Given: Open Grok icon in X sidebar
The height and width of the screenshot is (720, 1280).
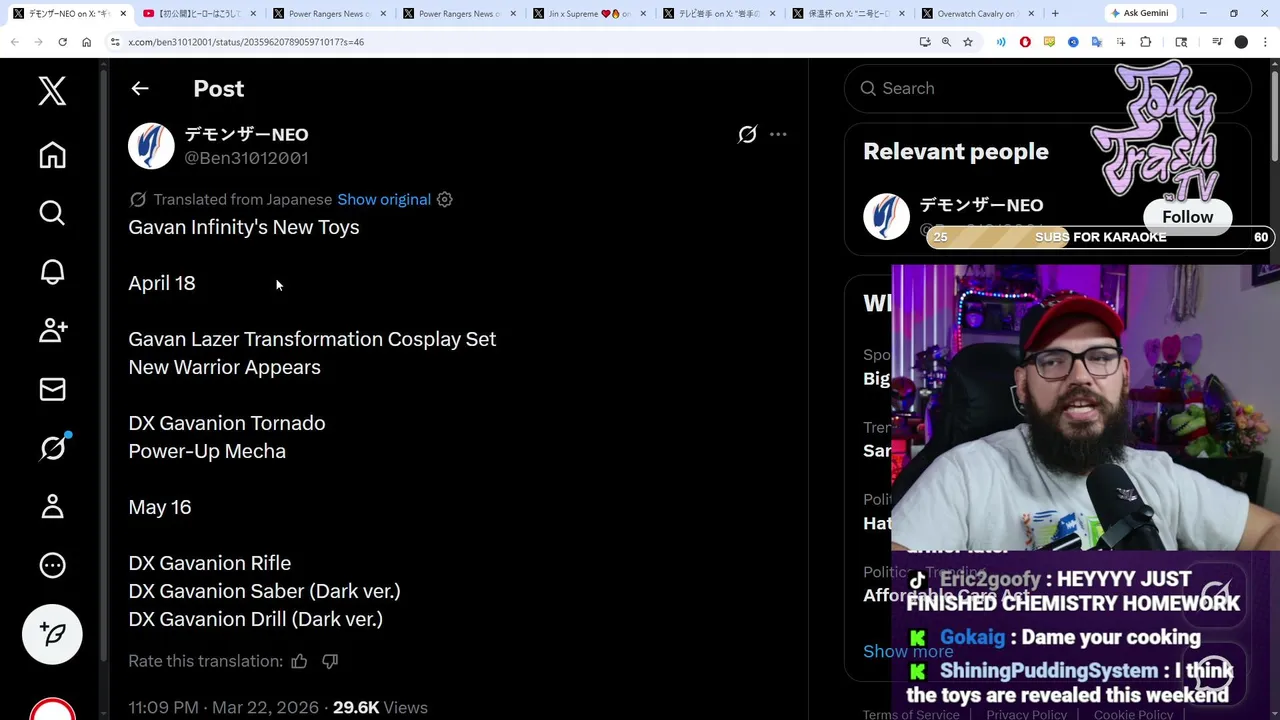Looking at the screenshot, I should [52, 448].
